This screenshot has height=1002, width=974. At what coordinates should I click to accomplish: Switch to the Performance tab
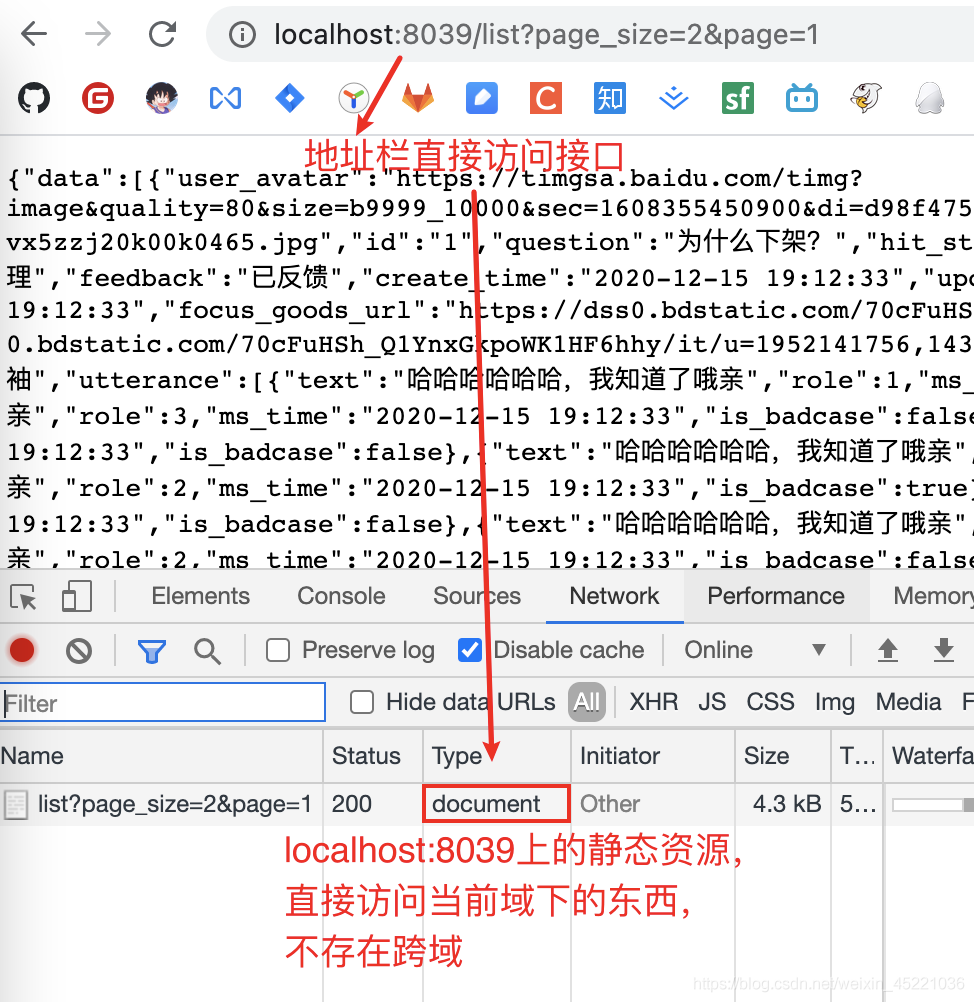[x=776, y=596]
